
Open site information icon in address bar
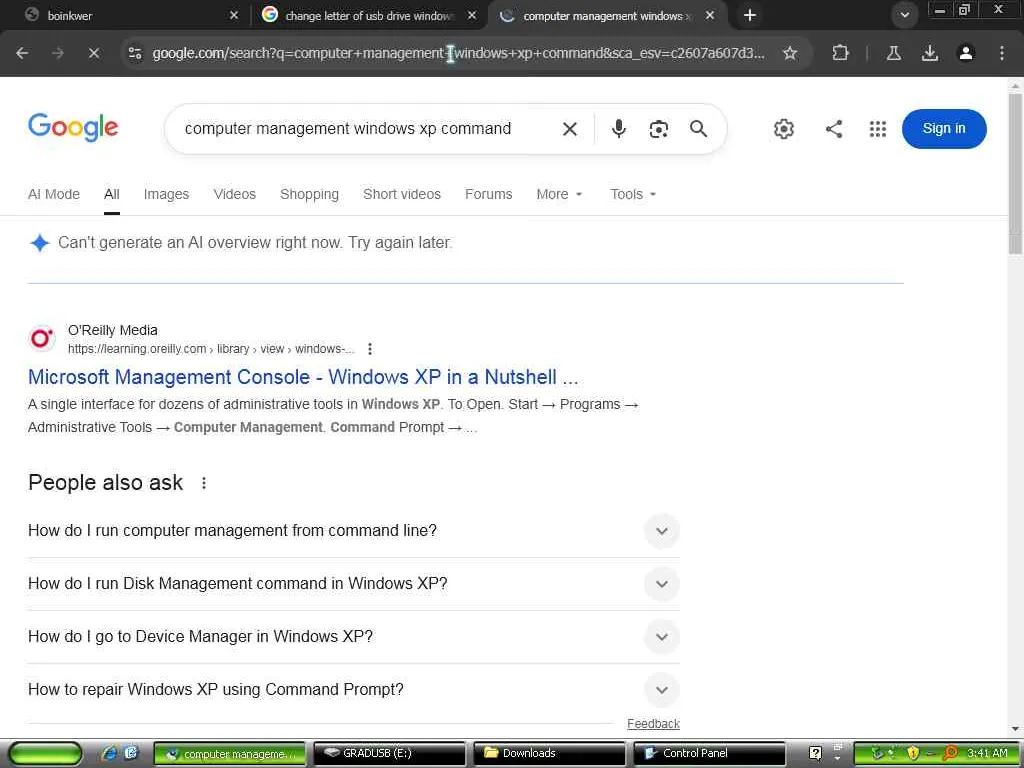(135, 53)
